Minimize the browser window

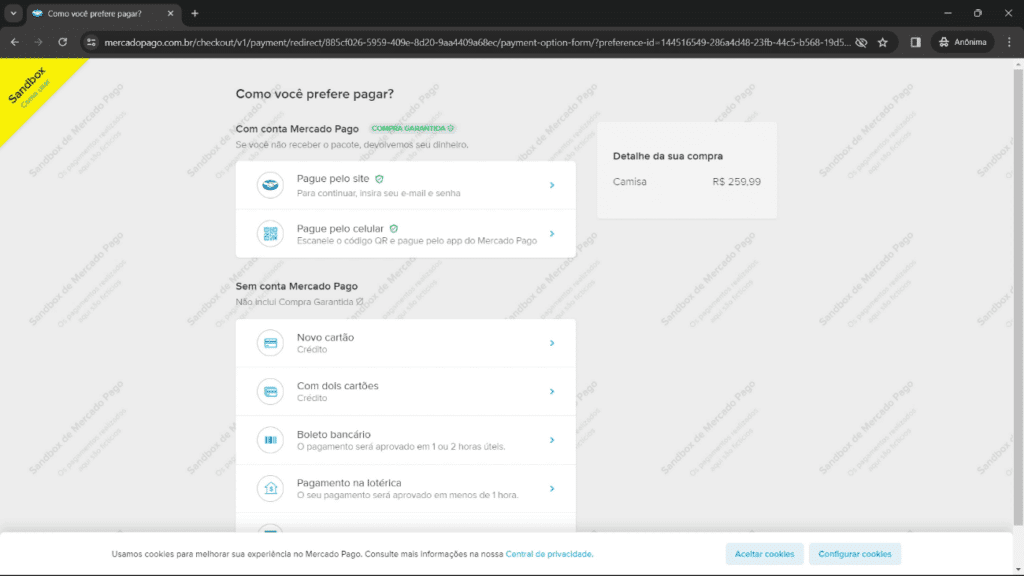pyautogui.click(x=948, y=13)
